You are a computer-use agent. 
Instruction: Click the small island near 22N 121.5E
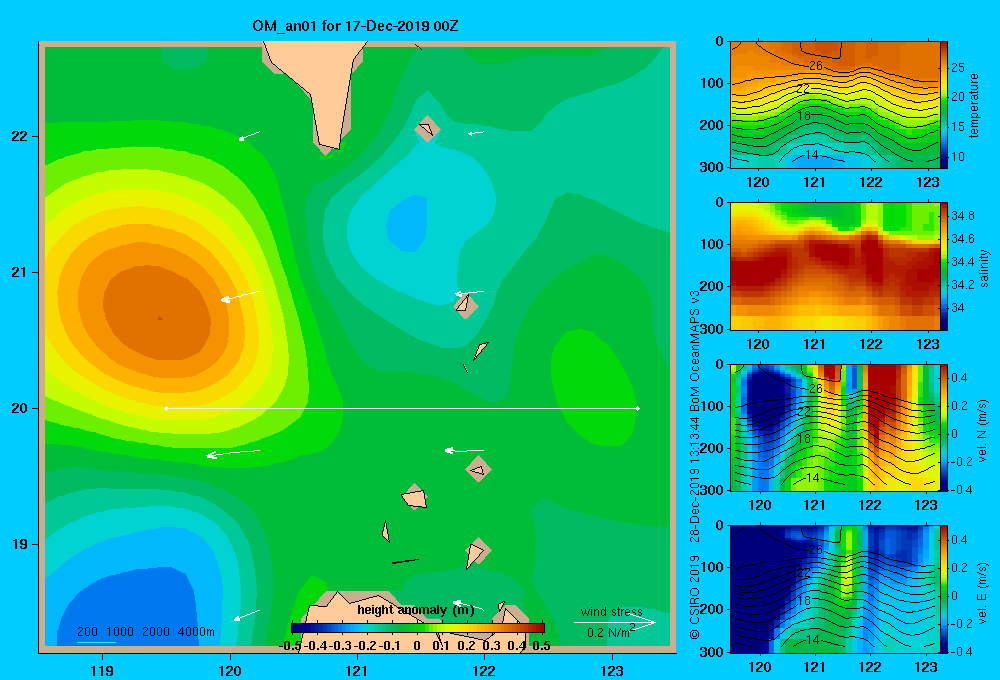[427, 129]
